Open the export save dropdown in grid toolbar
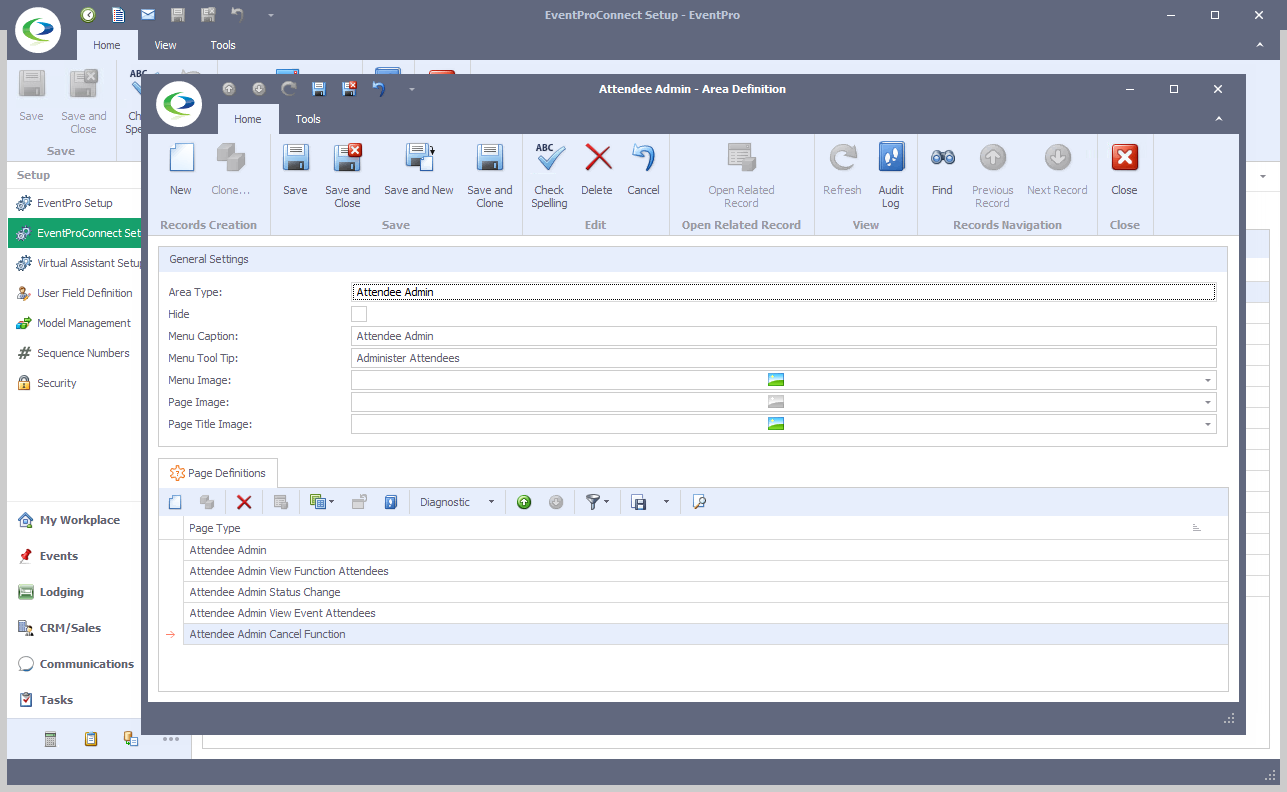The width and height of the screenshot is (1287, 792). pos(666,502)
